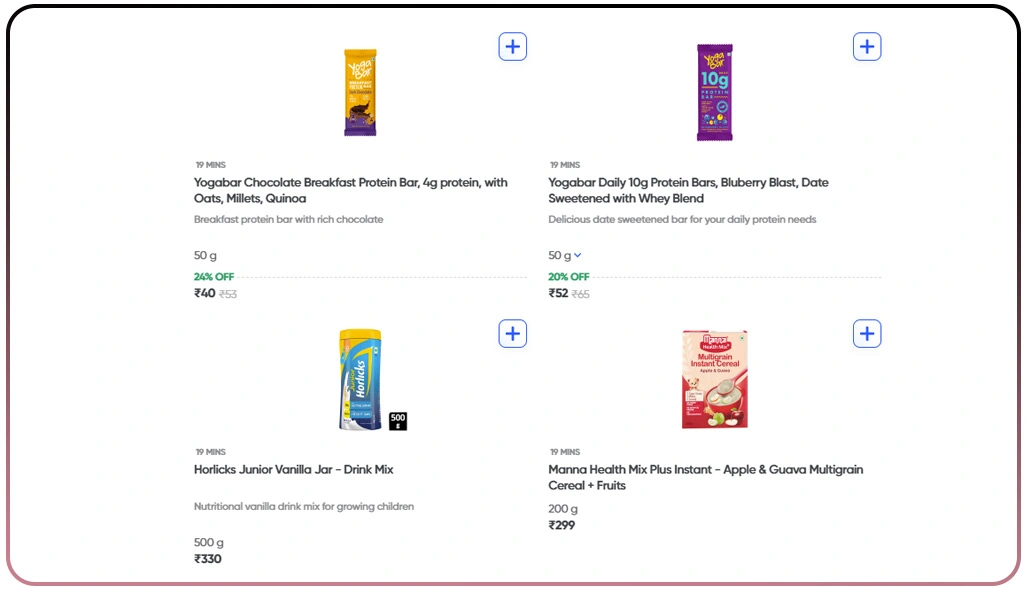Click the ₹40 price of chocolate bar
Viewport: 1026px width, 589px height.
(205, 293)
